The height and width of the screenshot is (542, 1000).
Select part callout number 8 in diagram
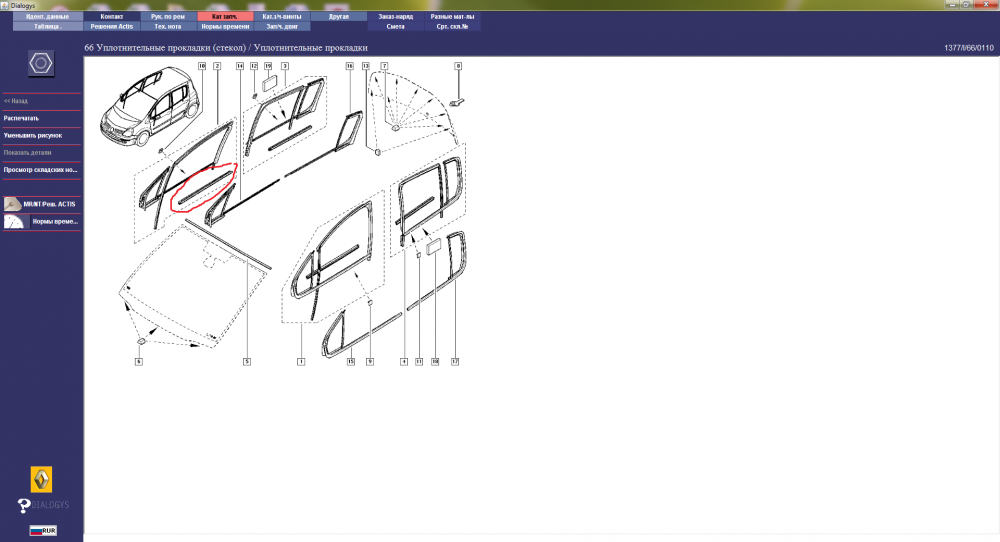click(x=458, y=66)
